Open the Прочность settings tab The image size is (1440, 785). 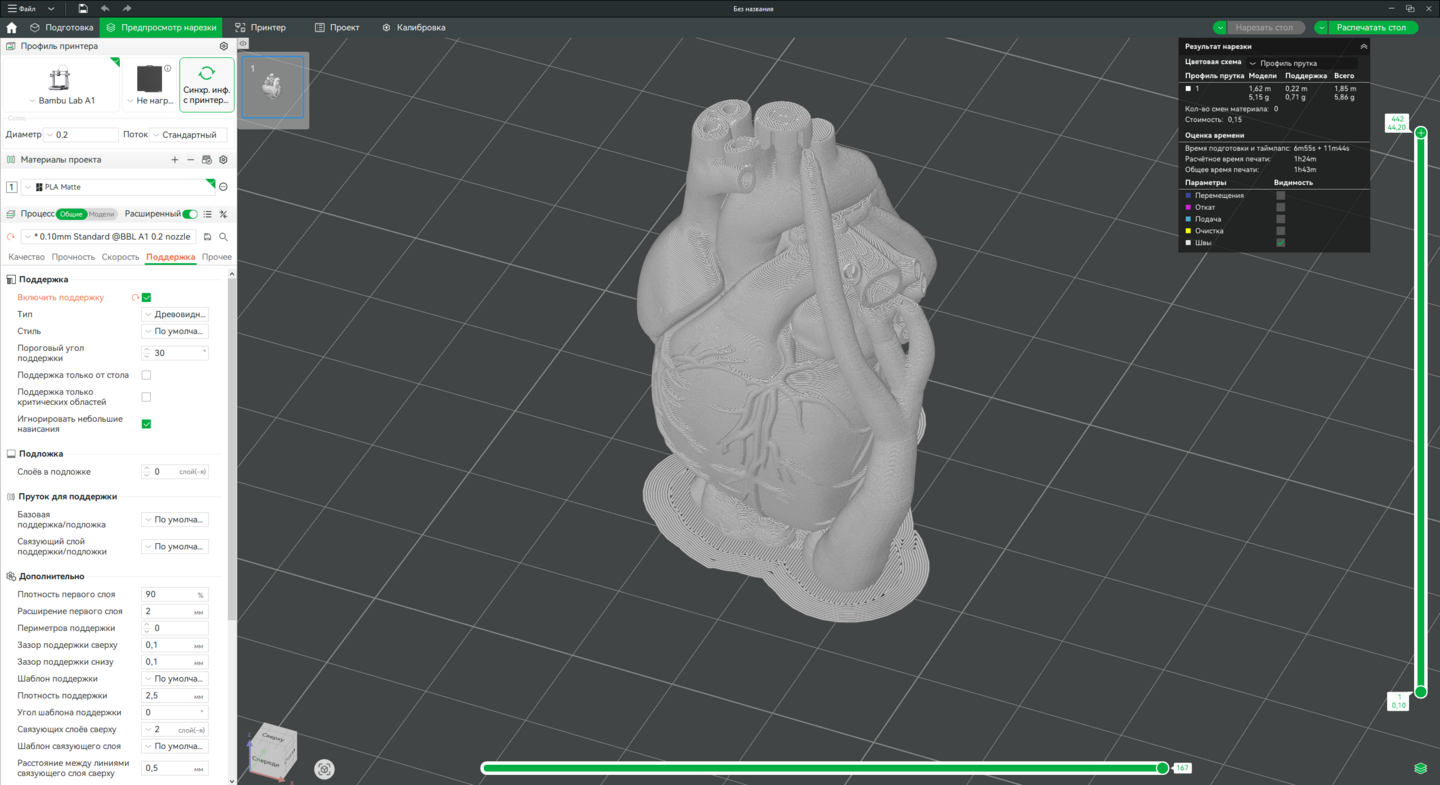pyautogui.click(x=73, y=258)
